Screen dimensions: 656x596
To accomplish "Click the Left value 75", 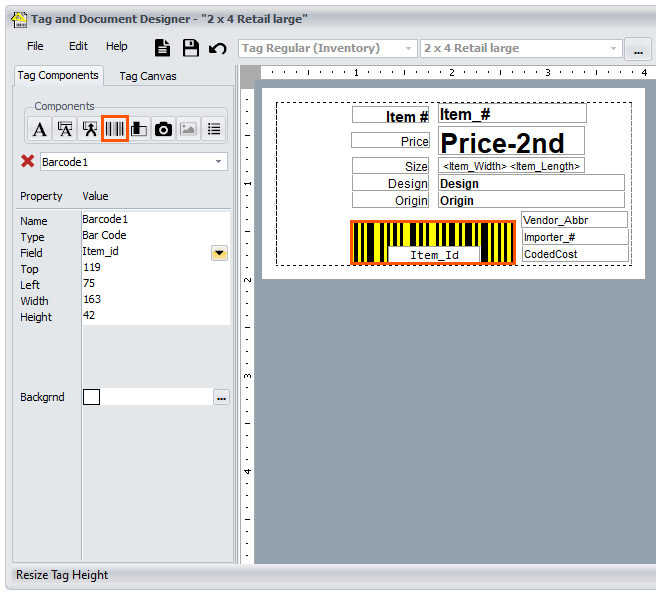I will tap(156, 283).
